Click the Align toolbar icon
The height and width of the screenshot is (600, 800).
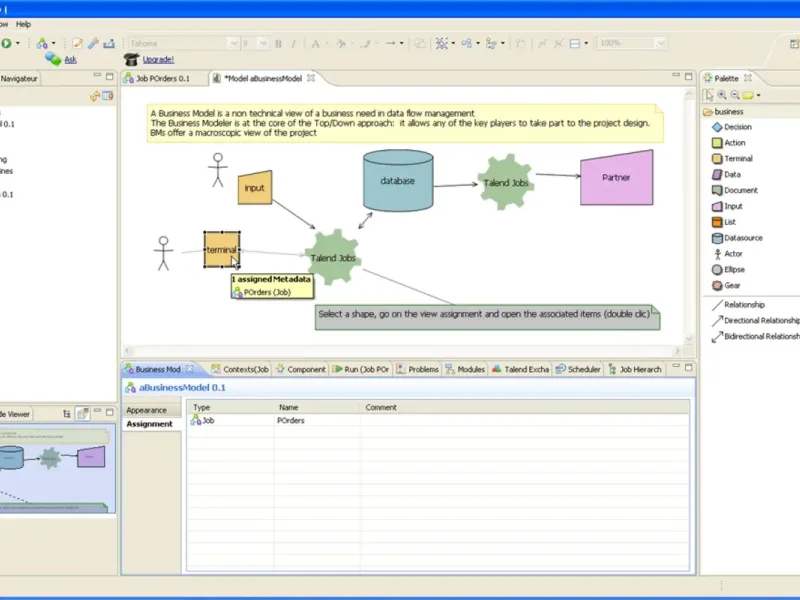pyautogui.click(x=491, y=43)
